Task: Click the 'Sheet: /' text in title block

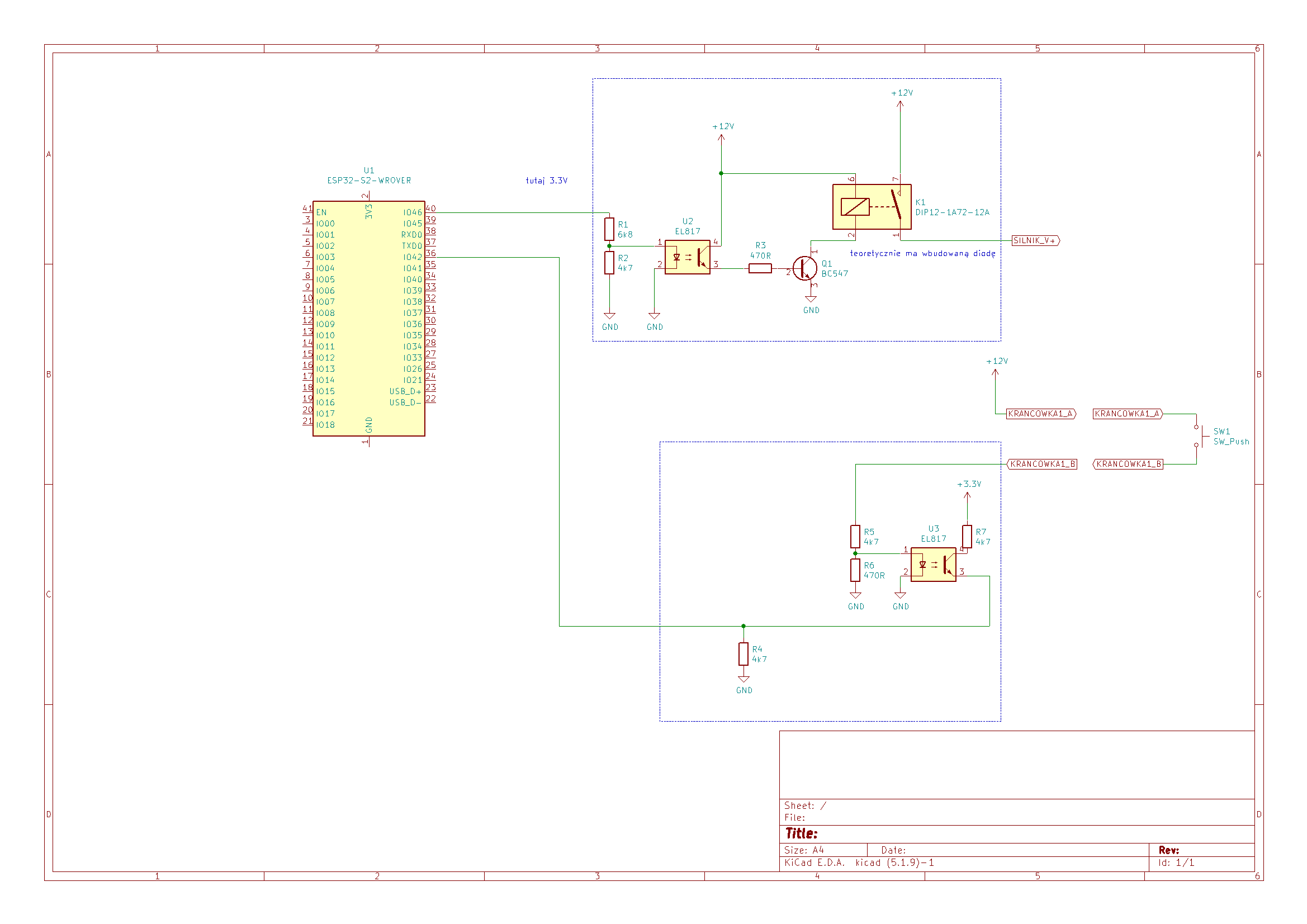Action: pyautogui.click(x=805, y=805)
